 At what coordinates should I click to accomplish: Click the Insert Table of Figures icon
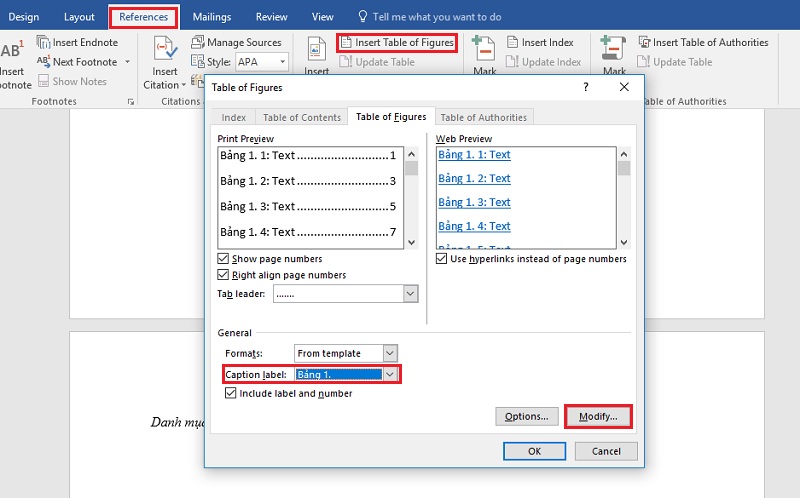346,42
